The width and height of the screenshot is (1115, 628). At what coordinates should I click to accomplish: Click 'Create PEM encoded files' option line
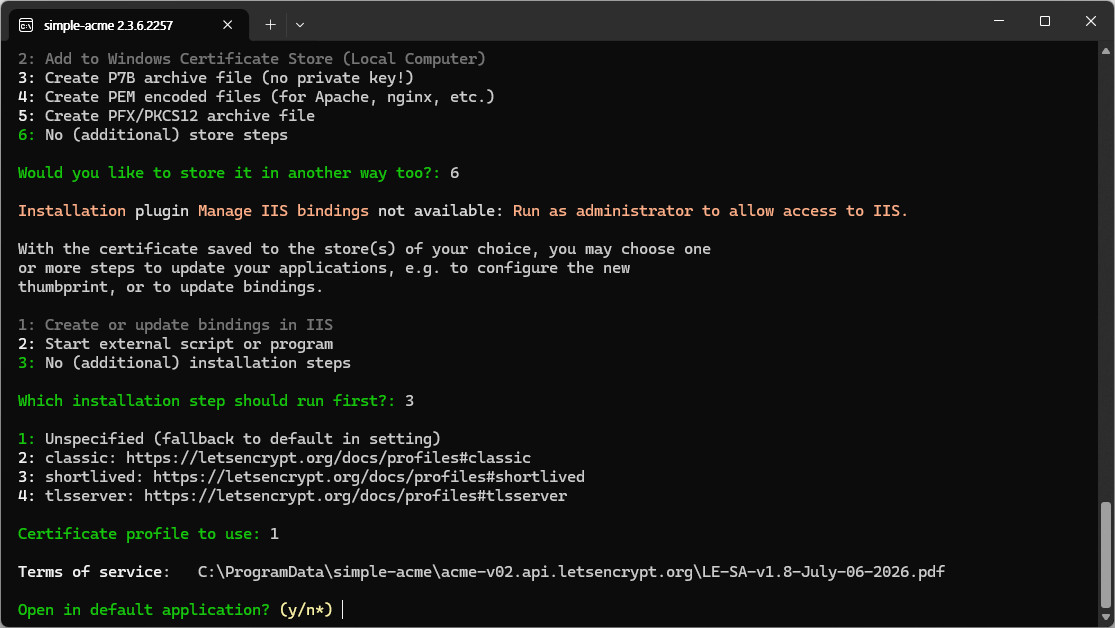coord(256,97)
